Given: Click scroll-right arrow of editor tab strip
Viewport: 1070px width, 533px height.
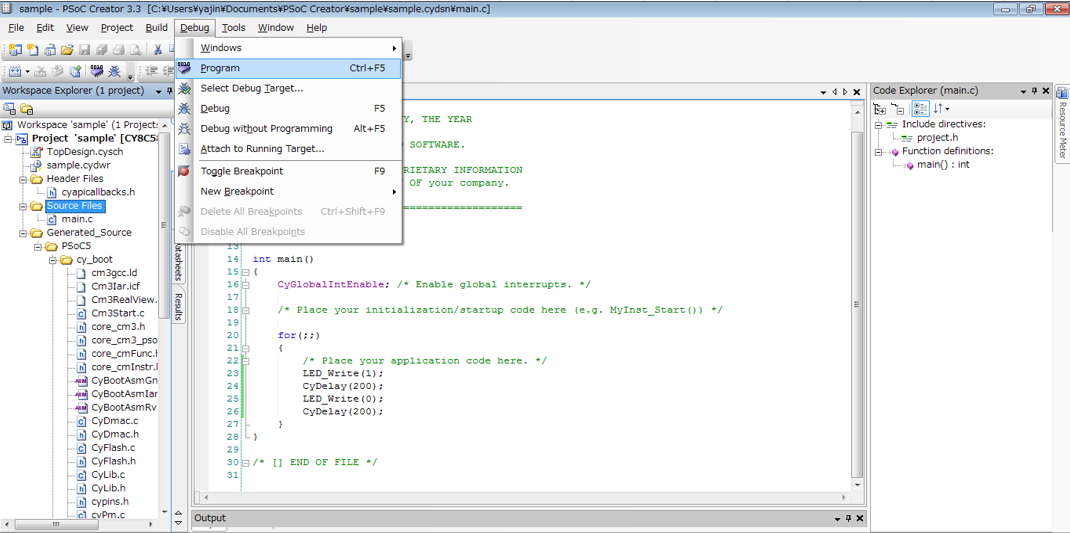Looking at the screenshot, I should 845,91.
